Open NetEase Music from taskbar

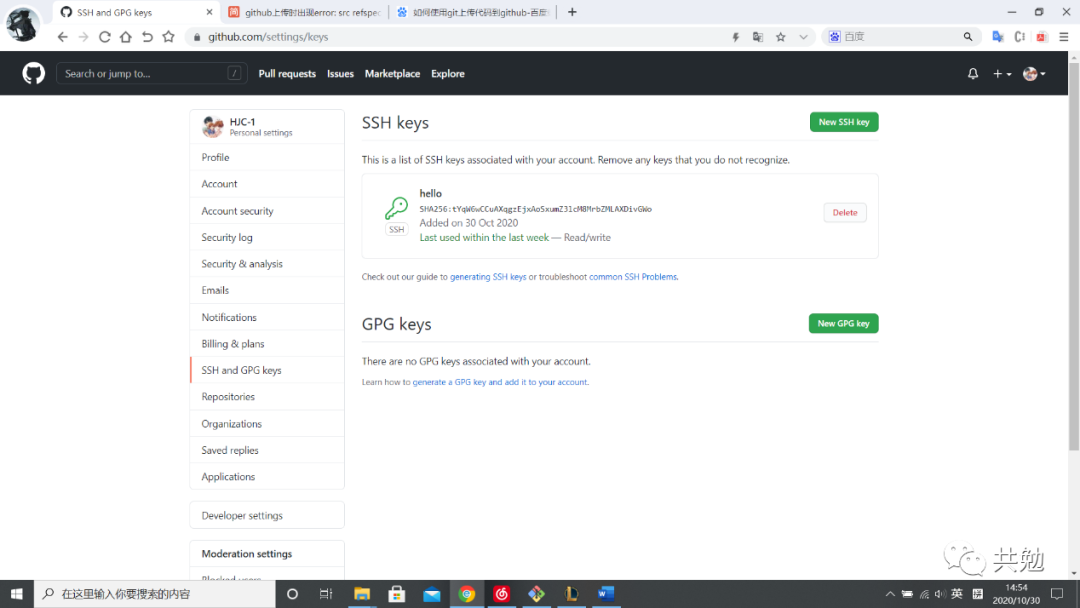501,594
